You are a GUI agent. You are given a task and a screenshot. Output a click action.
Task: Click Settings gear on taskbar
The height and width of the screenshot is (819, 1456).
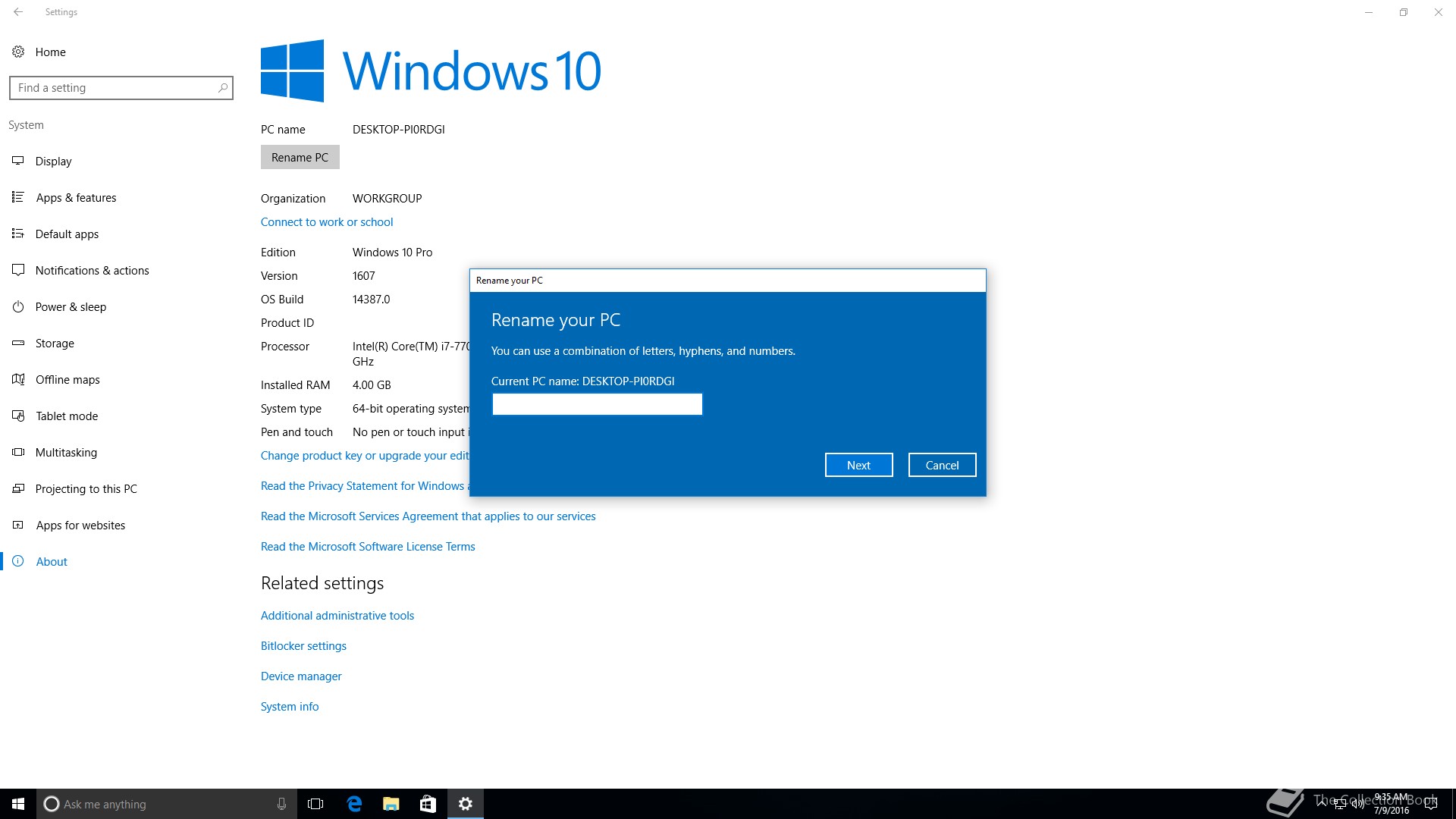click(x=466, y=804)
